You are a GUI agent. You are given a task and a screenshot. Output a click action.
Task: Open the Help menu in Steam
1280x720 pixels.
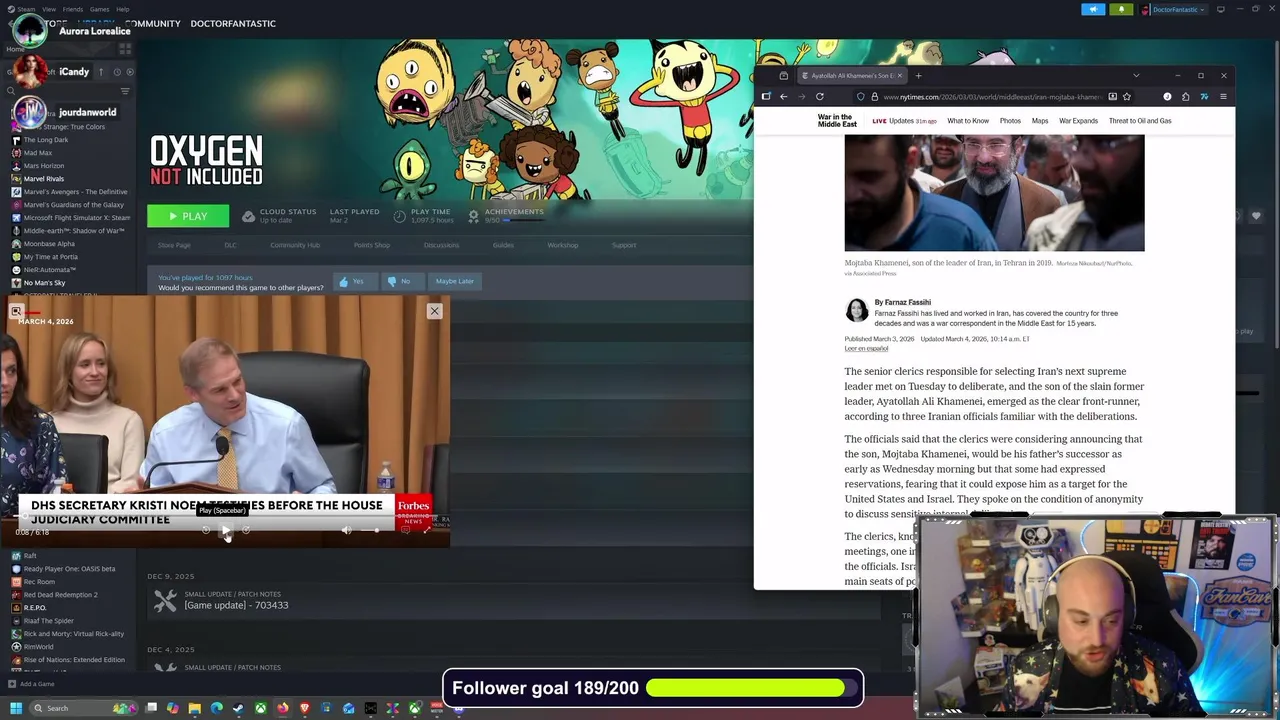[122, 9]
